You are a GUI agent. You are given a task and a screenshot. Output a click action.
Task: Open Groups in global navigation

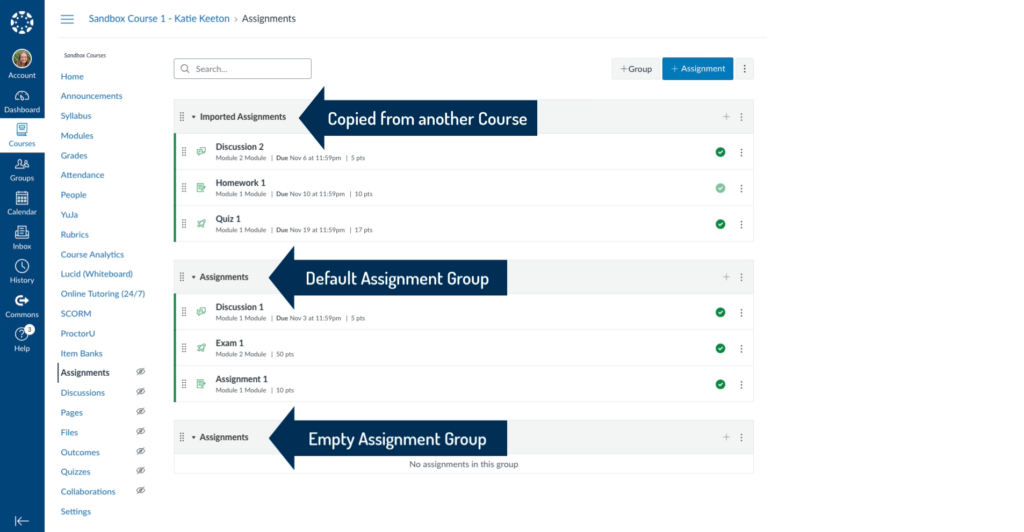point(22,170)
